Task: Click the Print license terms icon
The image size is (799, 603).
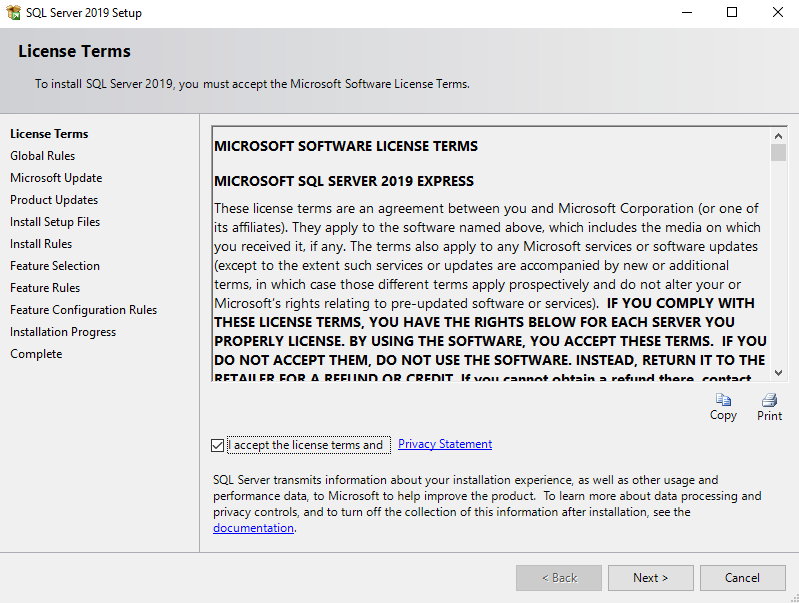Action: click(x=769, y=400)
